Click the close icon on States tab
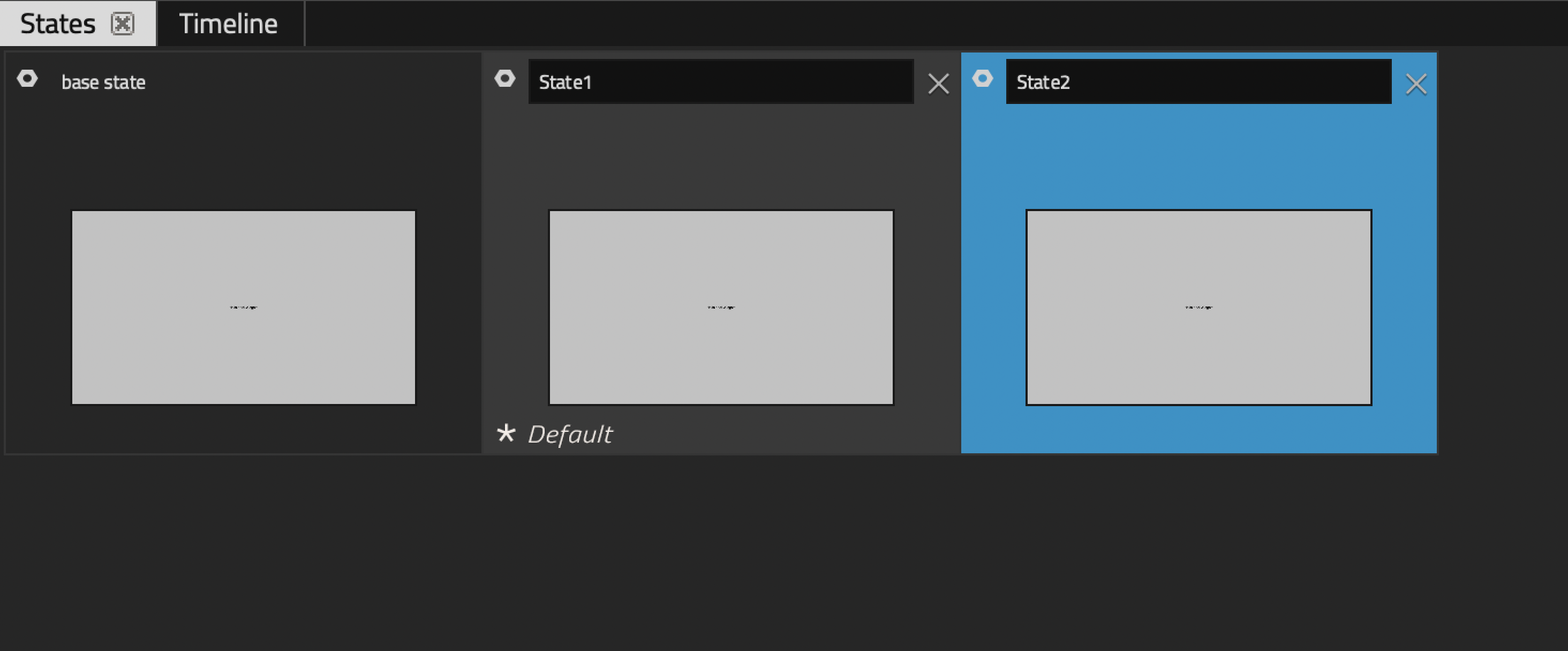The width and height of the screenshot is (1568, 651). click(x=122, y=24)
